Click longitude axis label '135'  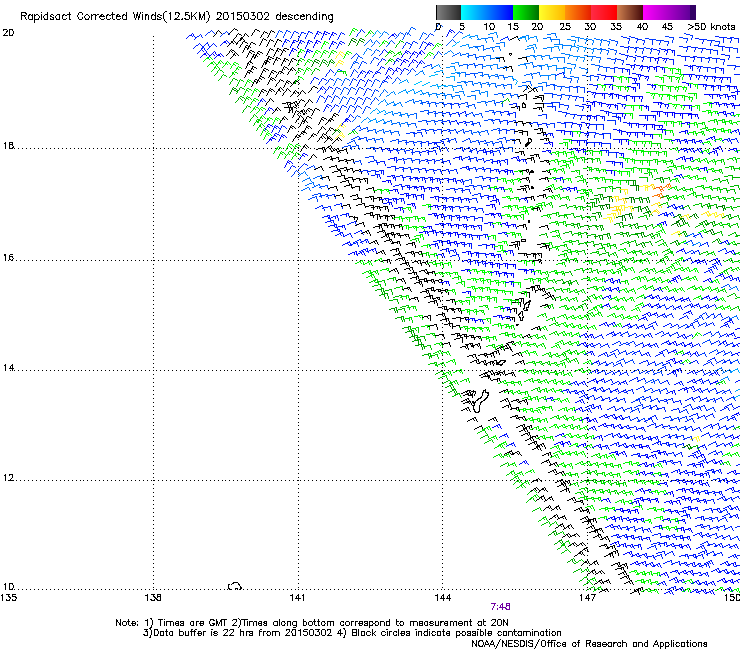coord(8,598)
